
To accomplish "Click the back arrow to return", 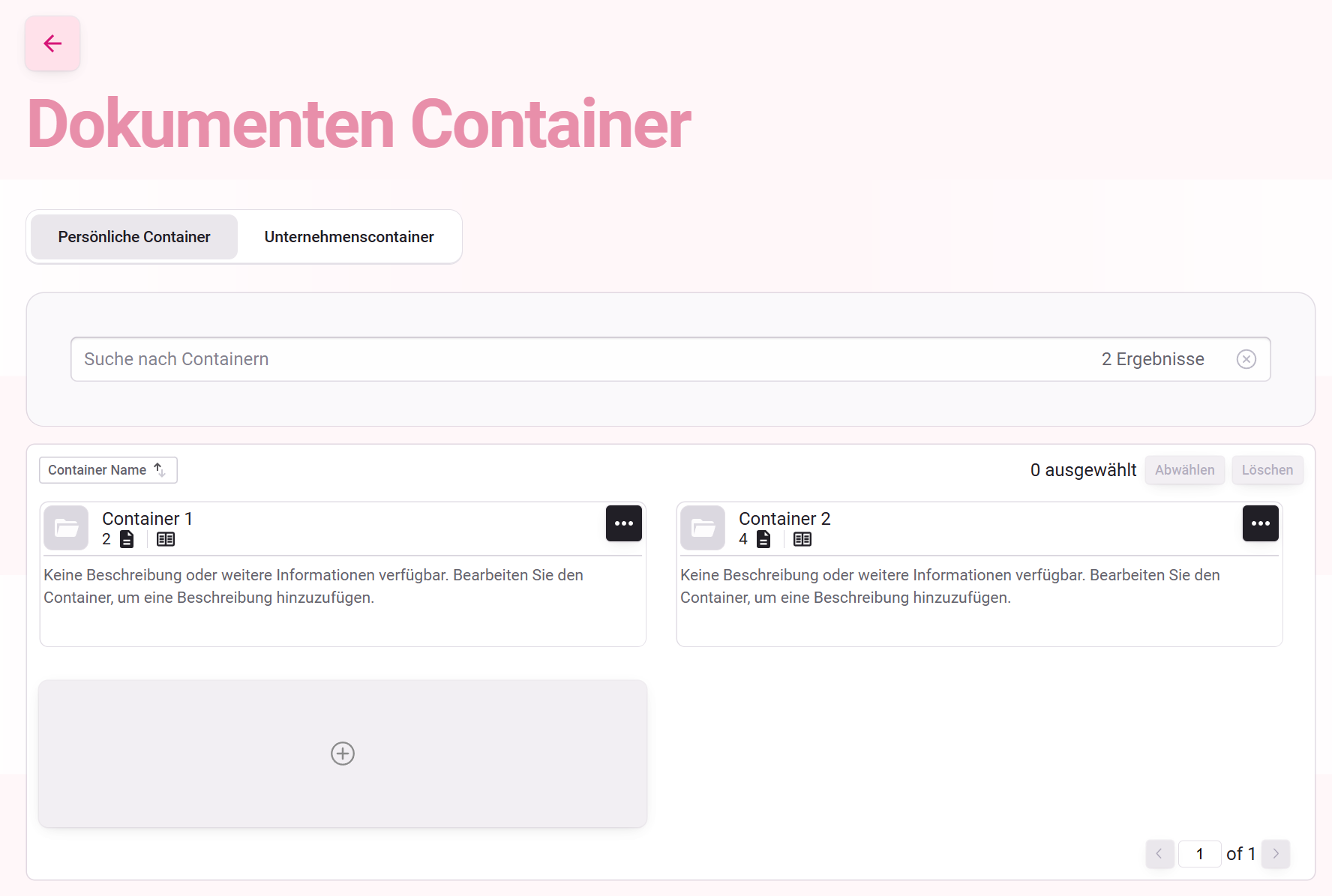I will tap(52, 43).
